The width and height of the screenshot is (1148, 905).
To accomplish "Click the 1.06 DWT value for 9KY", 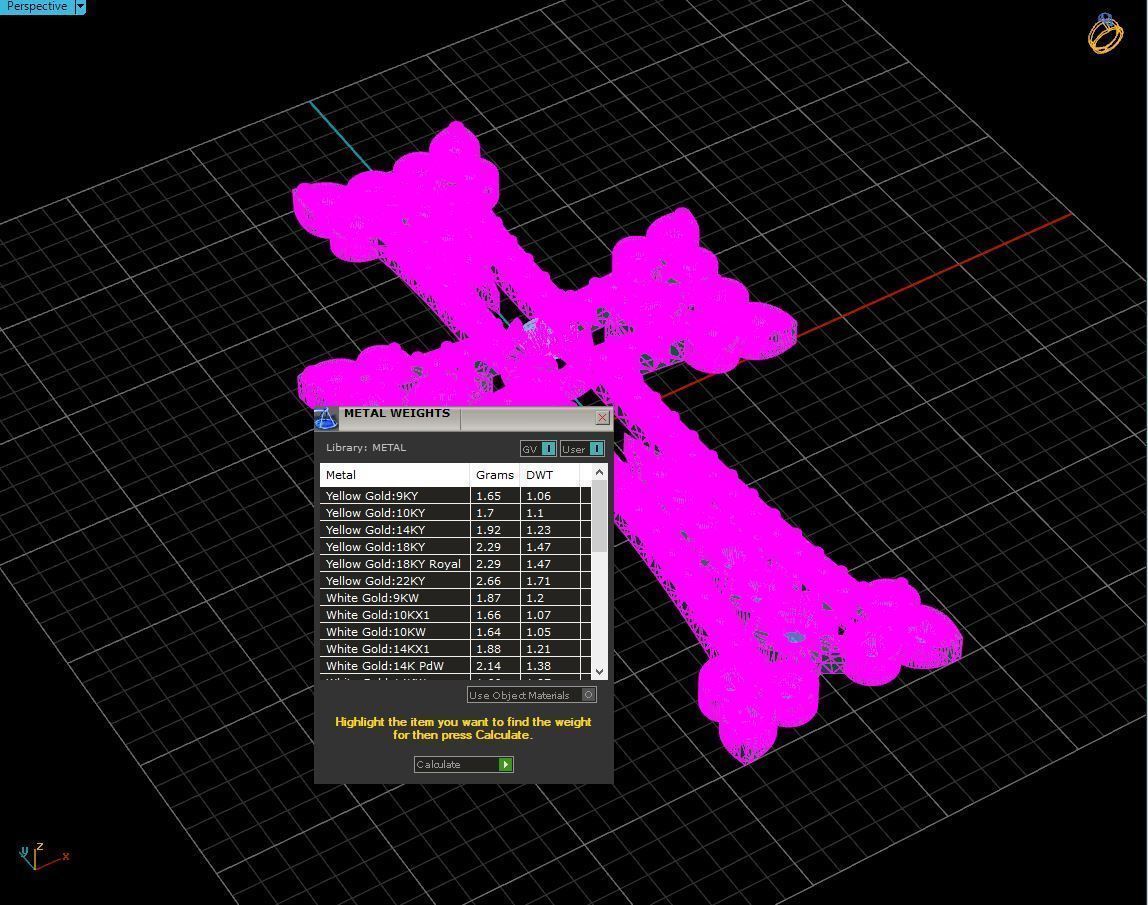I will tap(538, 496).
